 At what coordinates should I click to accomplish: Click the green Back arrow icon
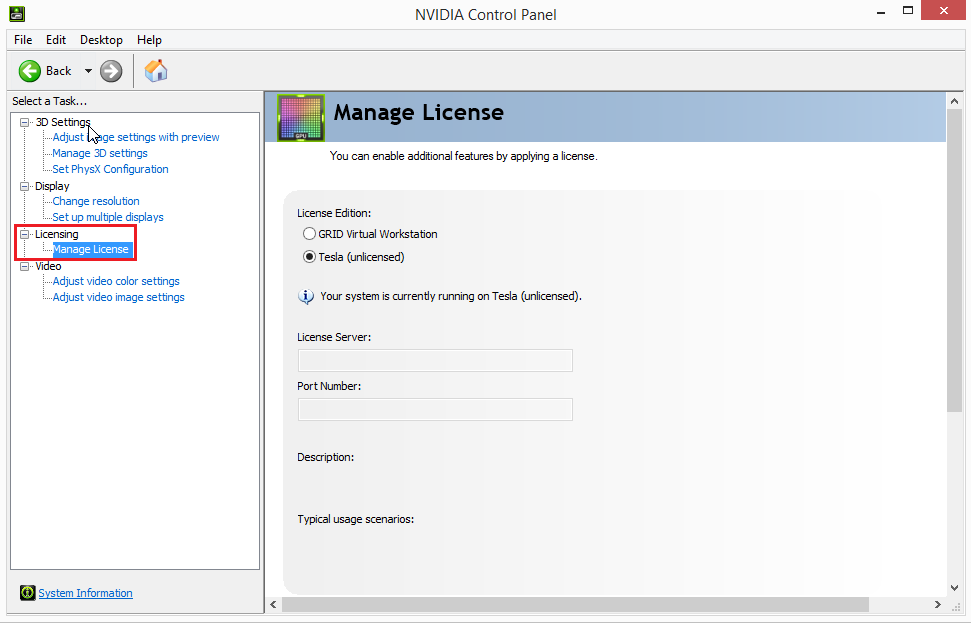pos(30,71)
